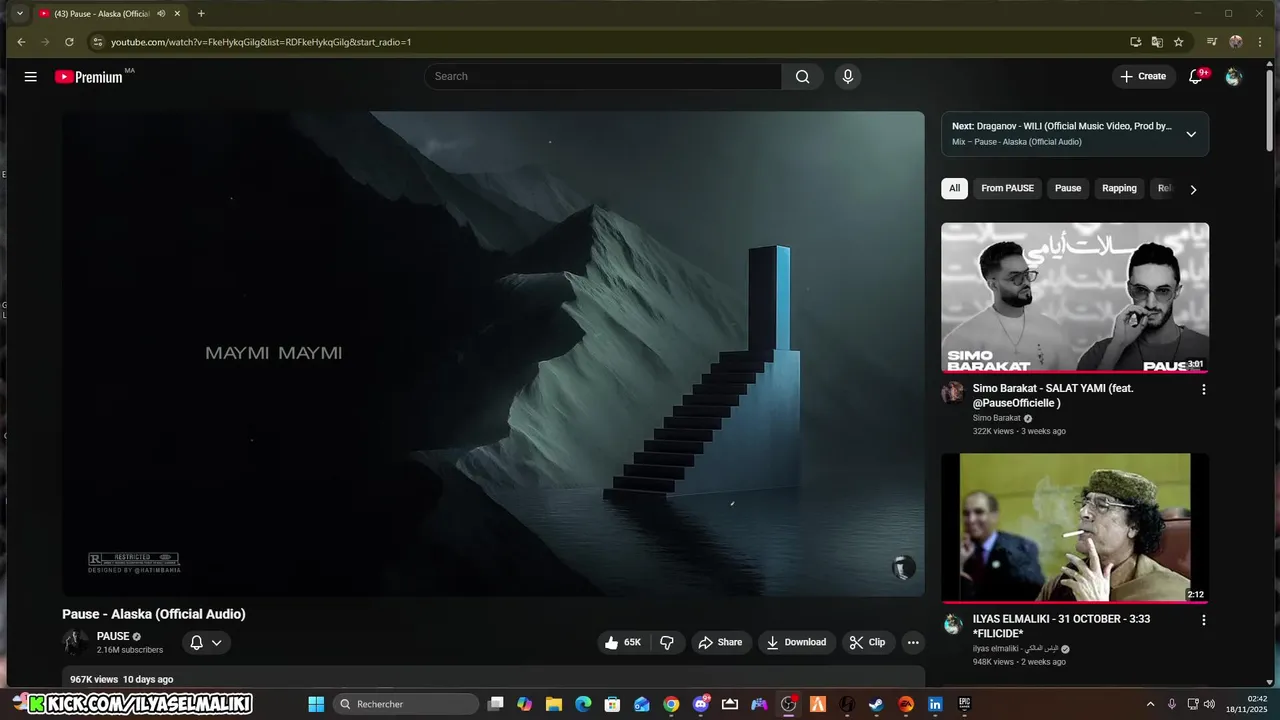Click the browser address bar URL
The height and width of the screenshot is (720, 1280).
point(261,42)
